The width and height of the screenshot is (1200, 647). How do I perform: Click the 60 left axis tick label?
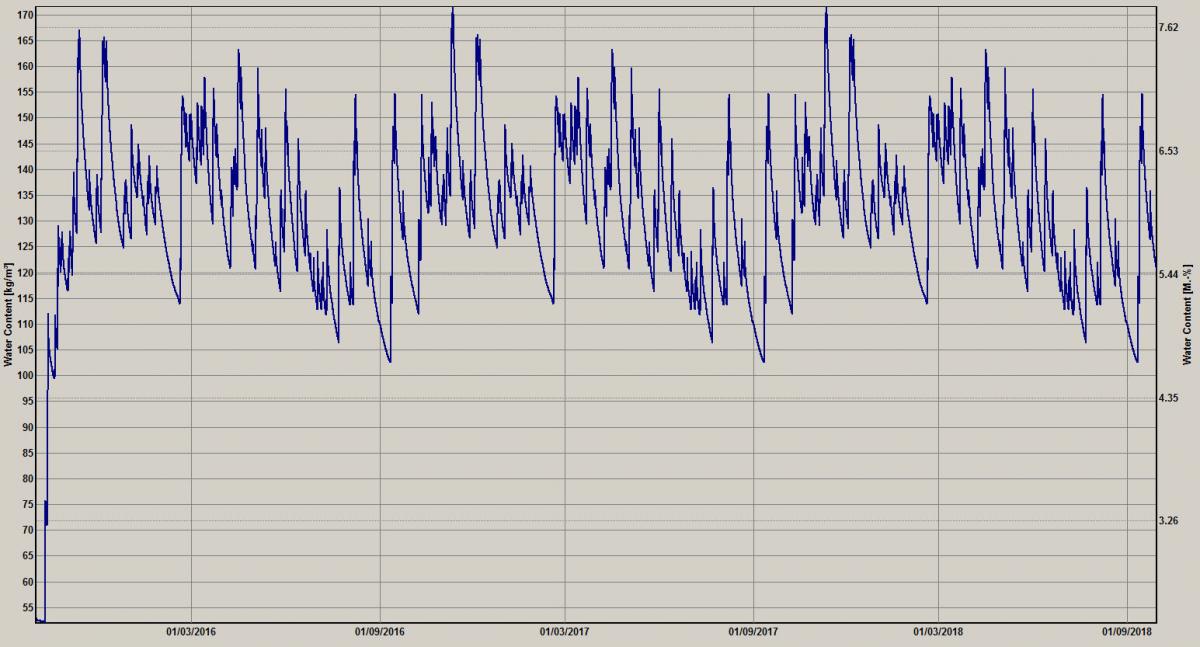30,582
